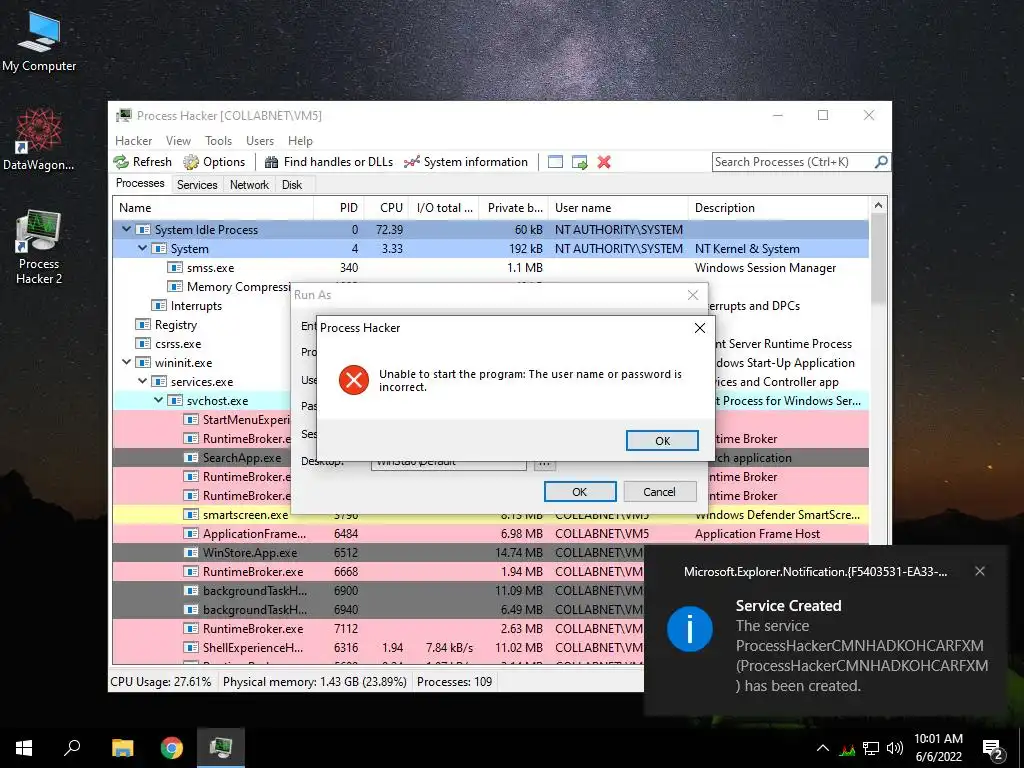Open the Windows Start menu
Viewport: 1024px width, 768px height.
click(24, 748)
